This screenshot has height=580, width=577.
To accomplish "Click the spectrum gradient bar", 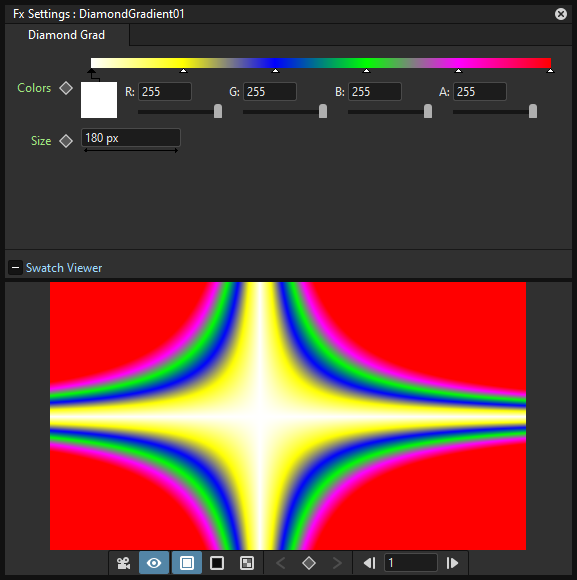I will coord(321,63).
